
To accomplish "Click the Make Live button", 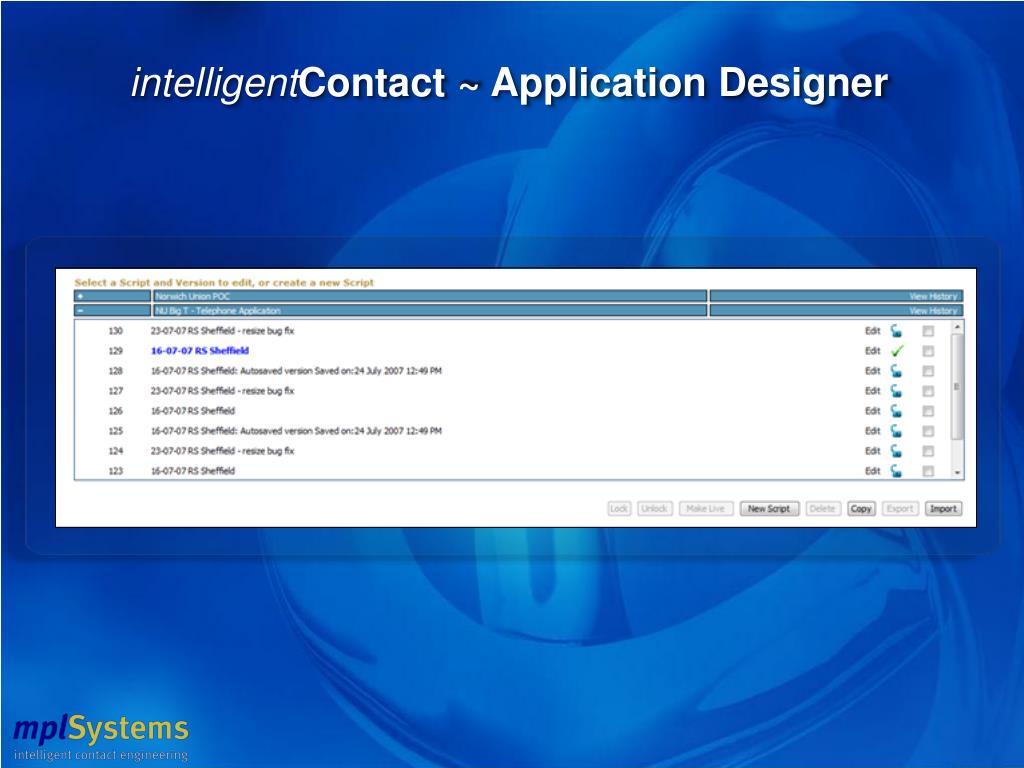I will click(706, 509).
